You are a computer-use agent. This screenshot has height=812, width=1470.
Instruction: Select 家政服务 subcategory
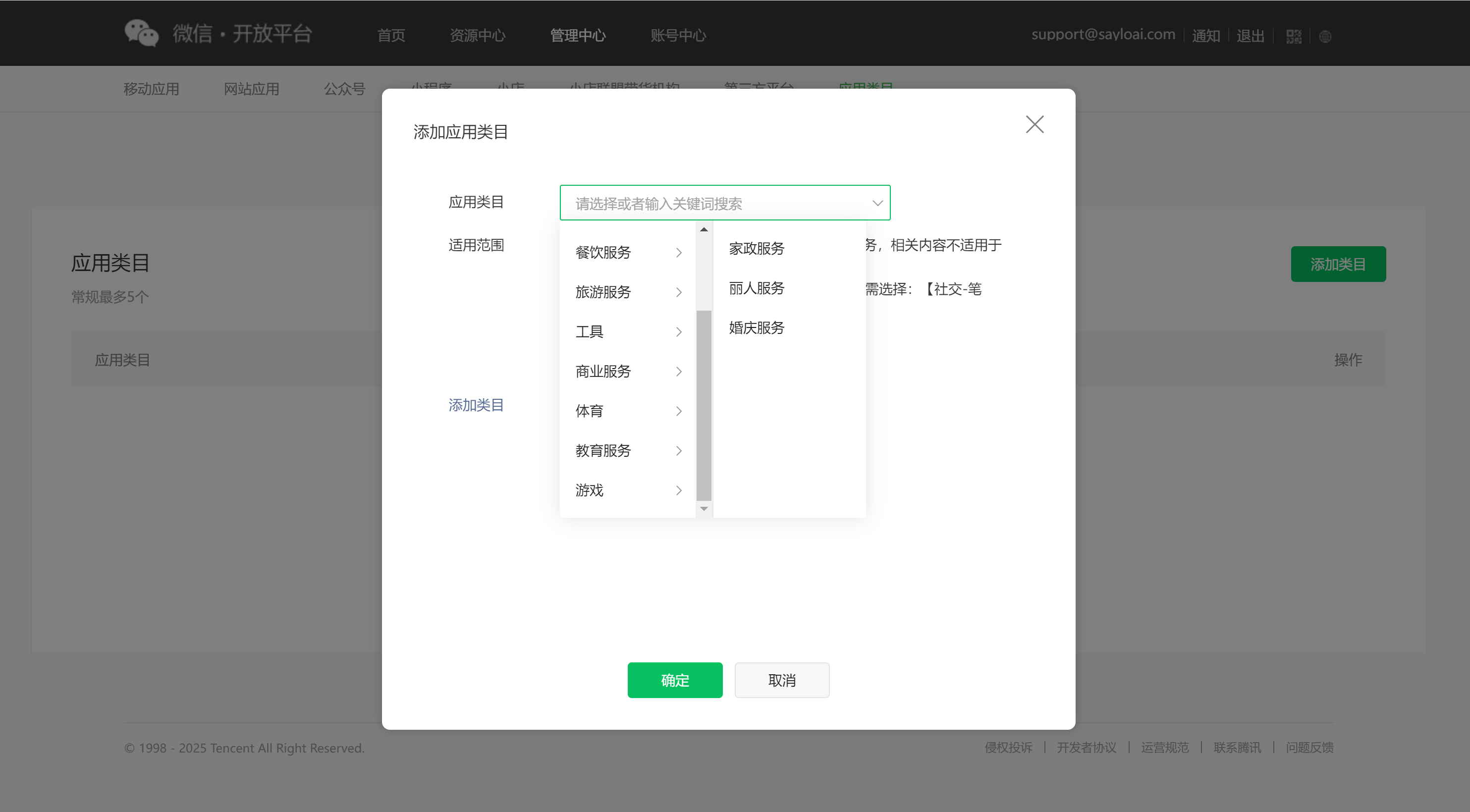pos(757,249)
